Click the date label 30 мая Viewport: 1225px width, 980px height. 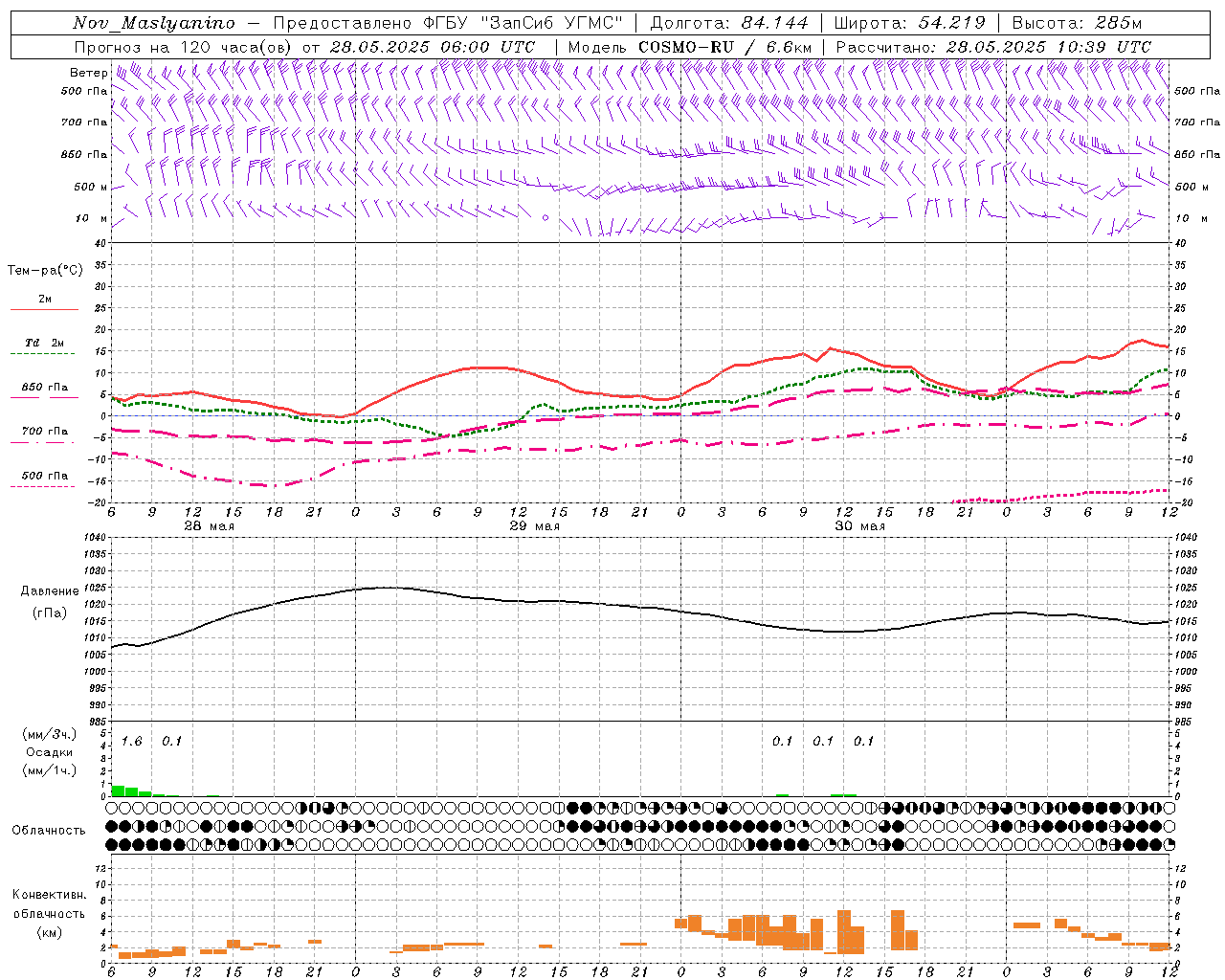860,526
